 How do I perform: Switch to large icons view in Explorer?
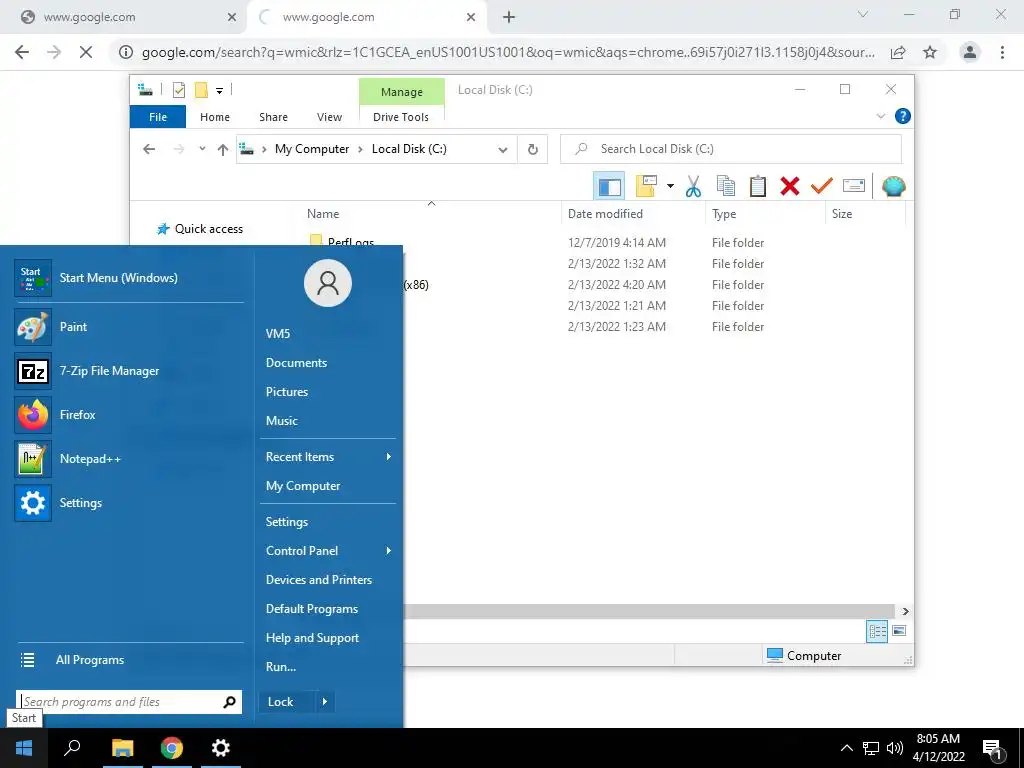pyautogui.click(x=899, y=631)
